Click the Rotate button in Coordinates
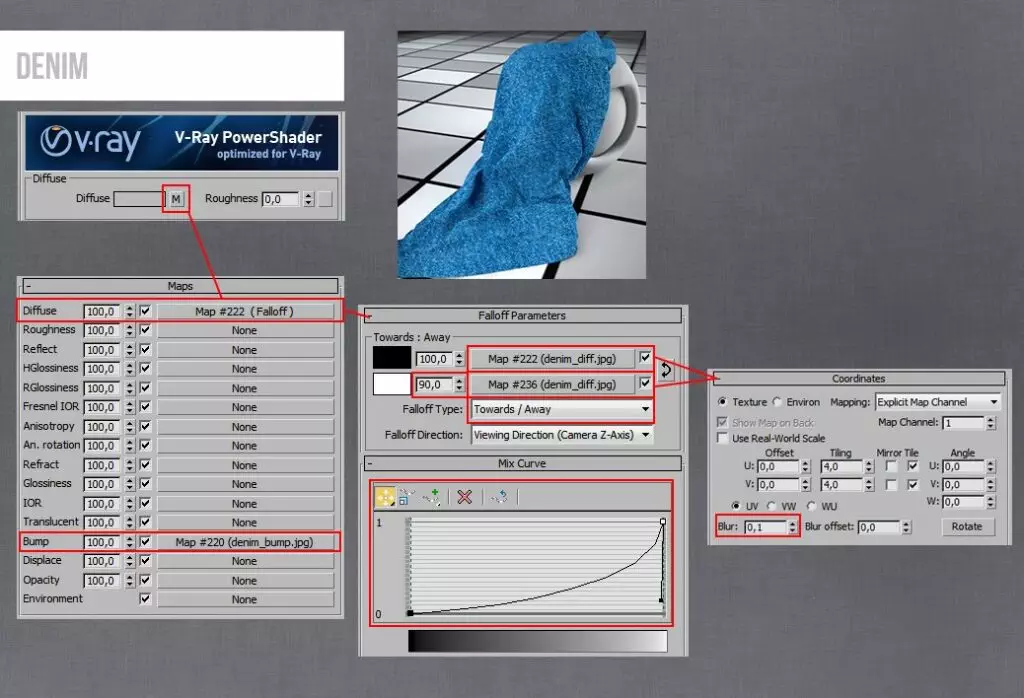 coord(968,527)
